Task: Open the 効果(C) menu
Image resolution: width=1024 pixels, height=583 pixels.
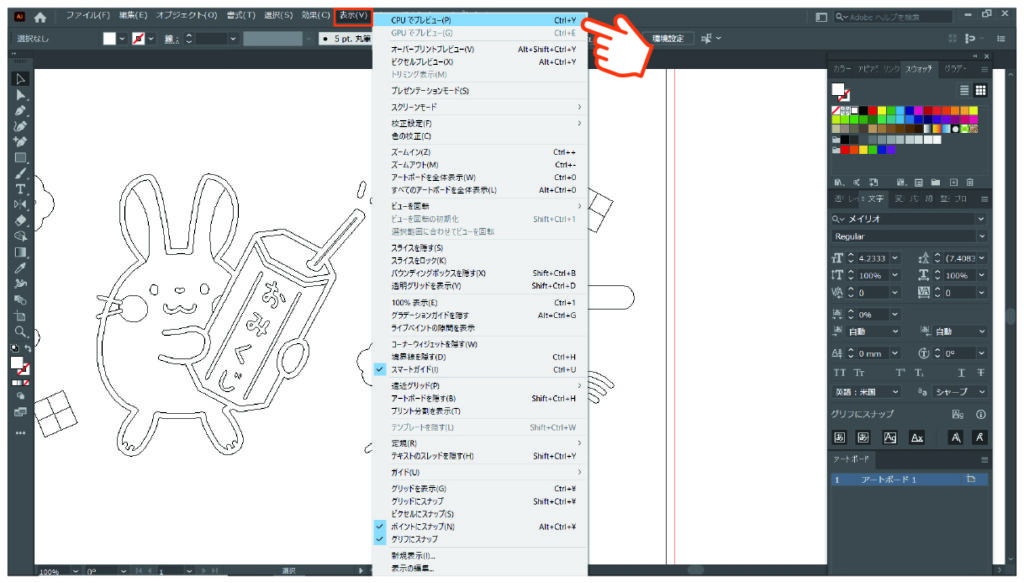Action: click(x=315, y=15)
